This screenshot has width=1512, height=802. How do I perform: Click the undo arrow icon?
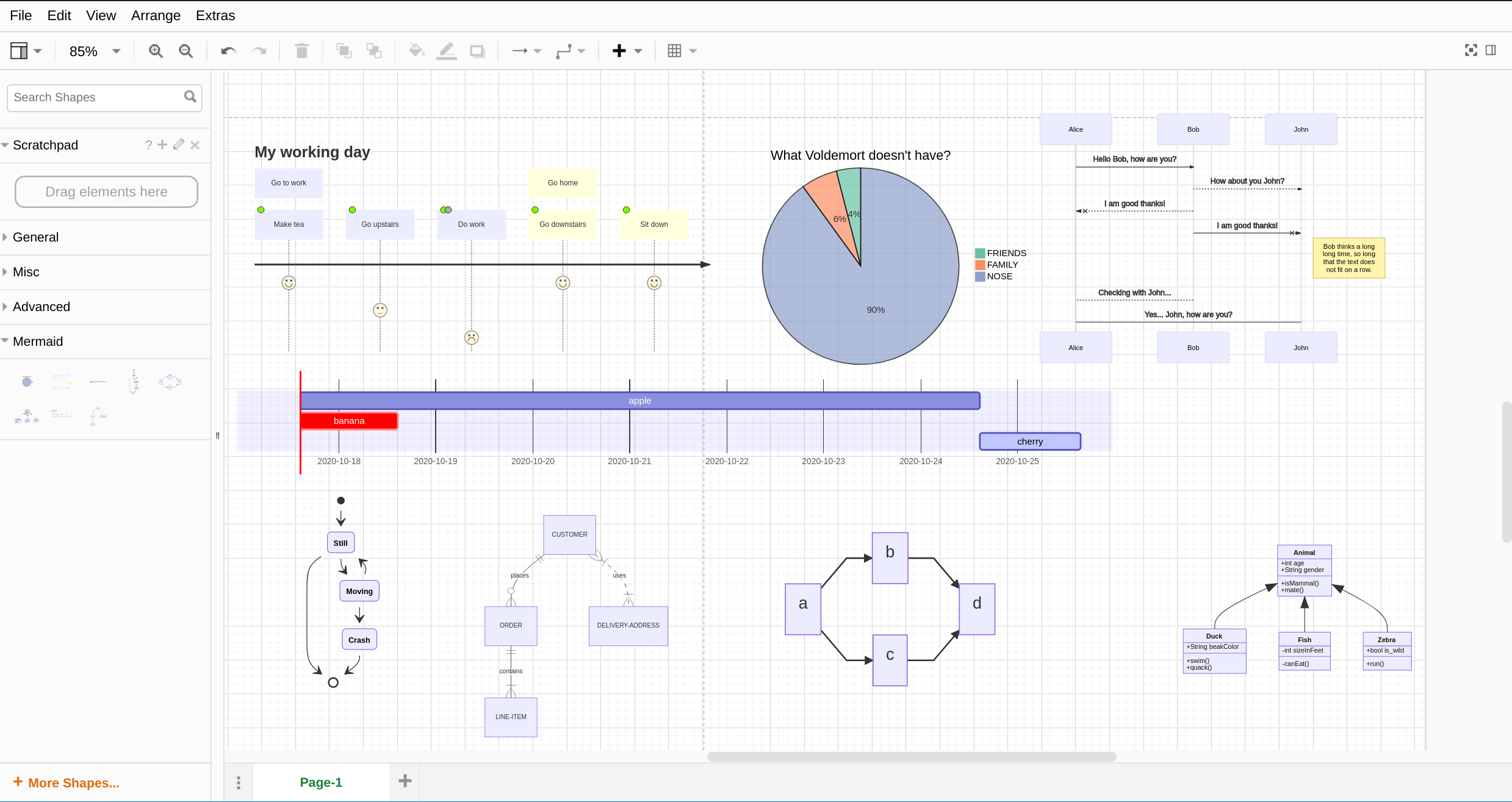(x=228, y=51)
